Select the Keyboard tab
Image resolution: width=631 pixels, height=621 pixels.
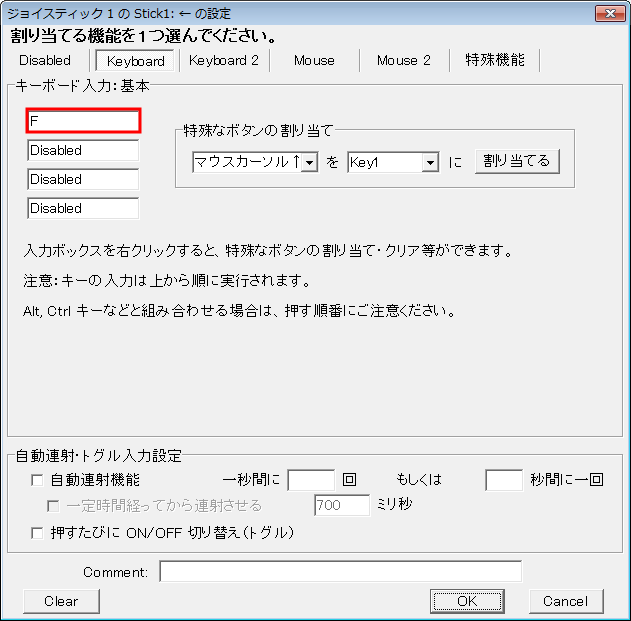click(136, 61)
